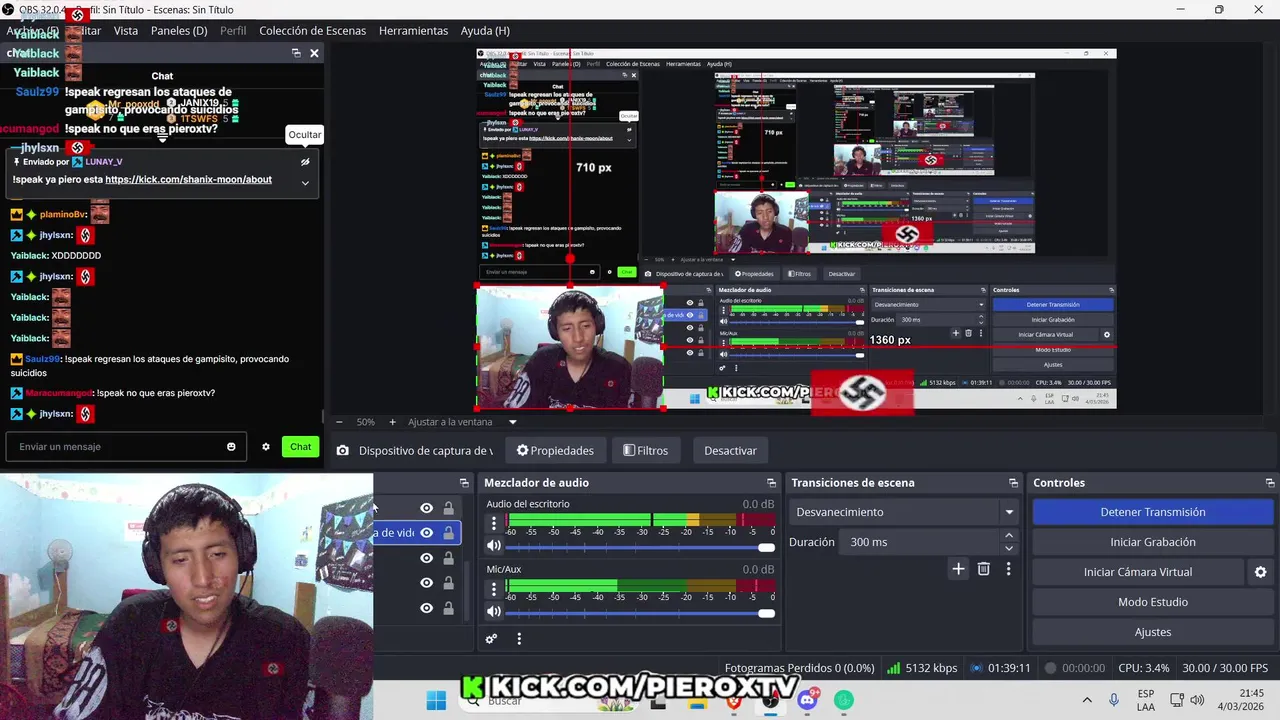Open the audio mixer menu dots
The width and height of the screenshot is (1280, 720).
(x=519, y=639)
